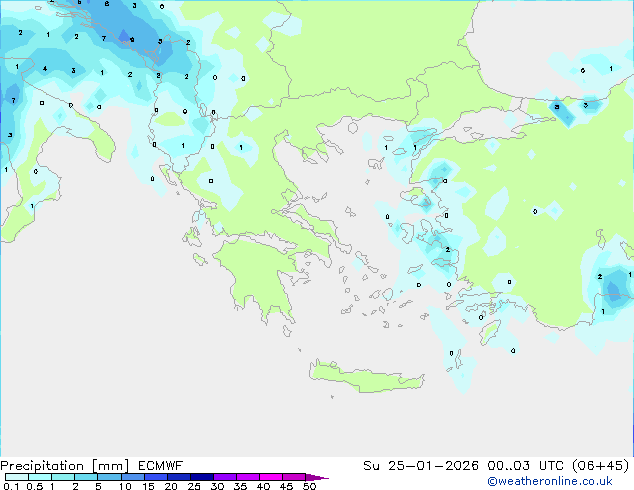The height and width of the screenshot is (490, 634).
Task: Select the 40–45 mm magenta legend swatch
Action: [271, 477]
